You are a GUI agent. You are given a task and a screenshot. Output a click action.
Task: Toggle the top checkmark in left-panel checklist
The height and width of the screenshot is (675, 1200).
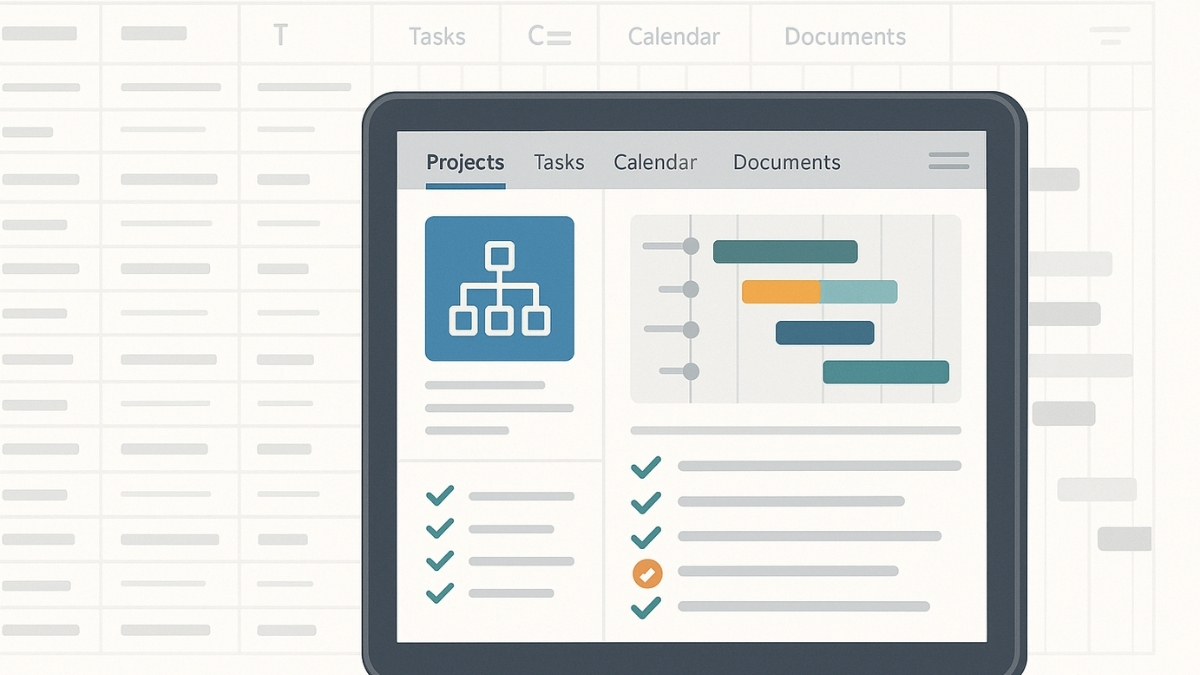click(x=440, y=495)
